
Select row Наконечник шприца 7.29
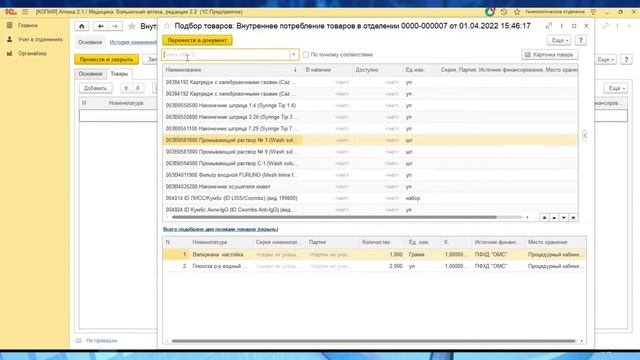click(x=370, y=129)
